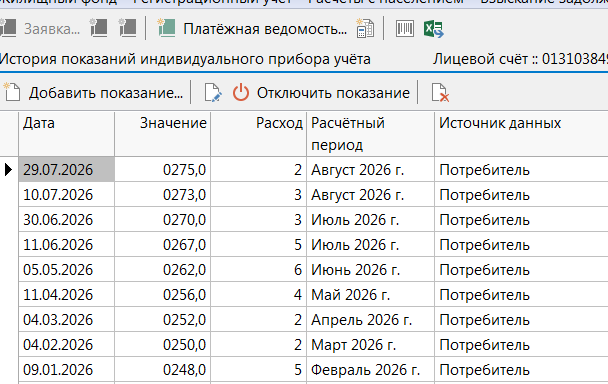Click the barcode icon
Screen dimensions: 608x384
click(404, 29)
